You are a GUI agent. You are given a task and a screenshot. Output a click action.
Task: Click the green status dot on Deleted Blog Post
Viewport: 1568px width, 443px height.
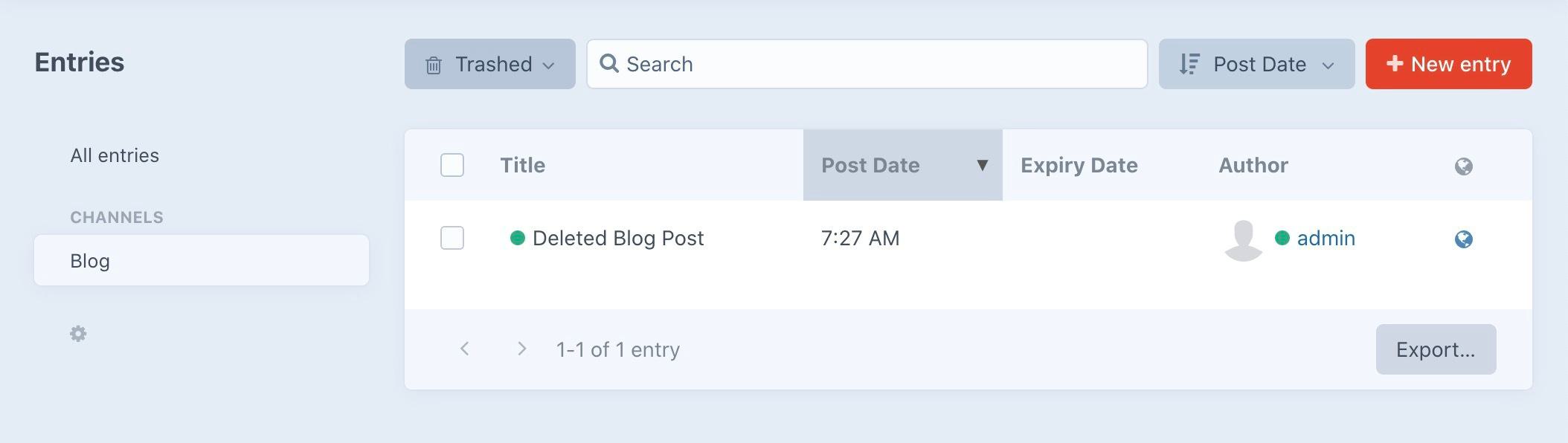pos(519,237)
